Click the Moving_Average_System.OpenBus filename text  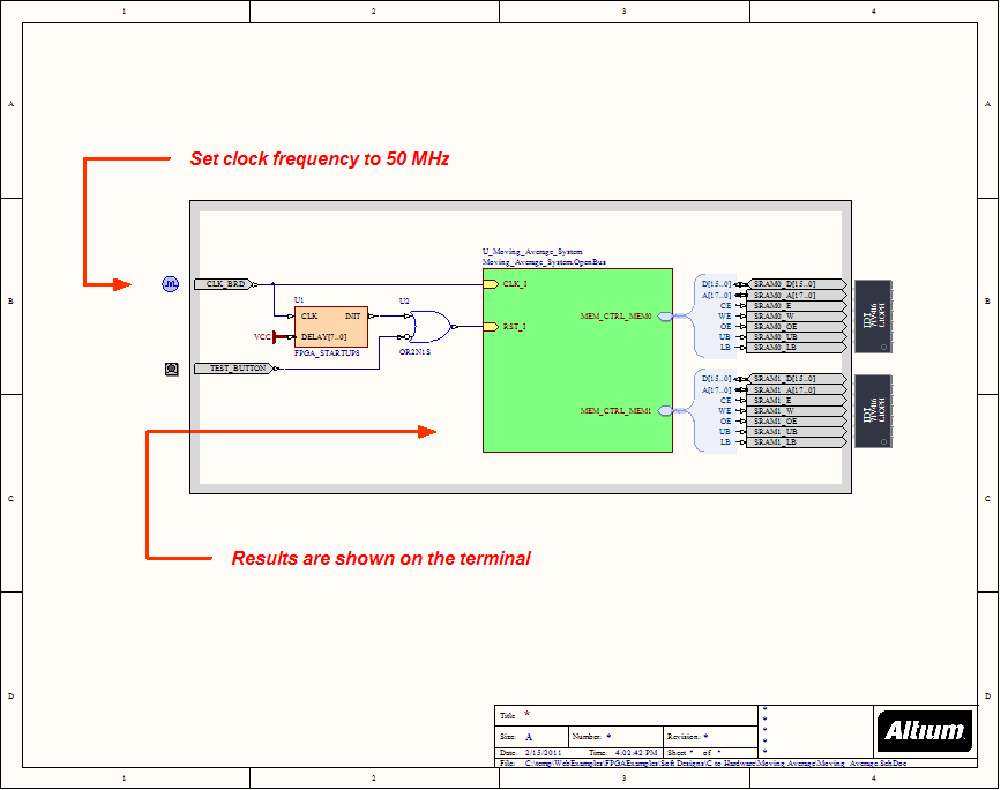click(544, 262)
